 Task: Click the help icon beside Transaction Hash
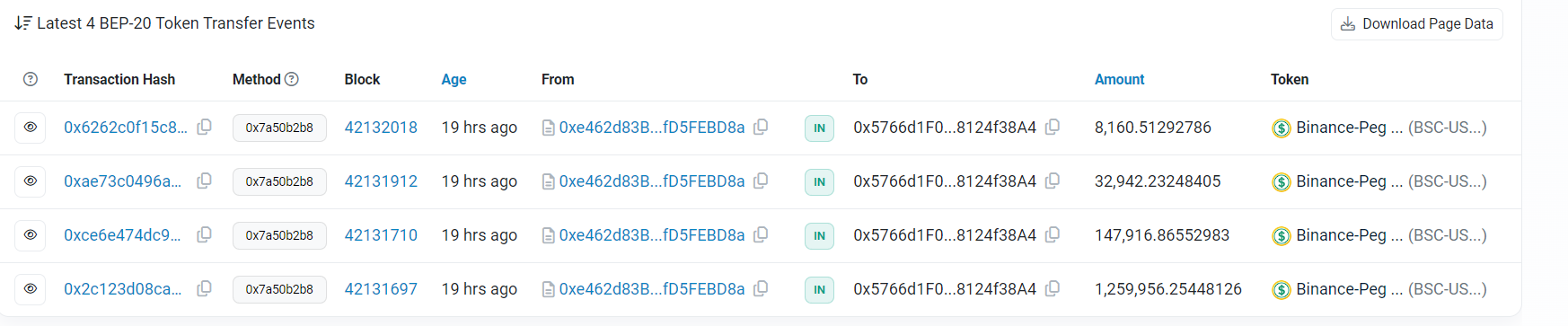tap(31, 79)
